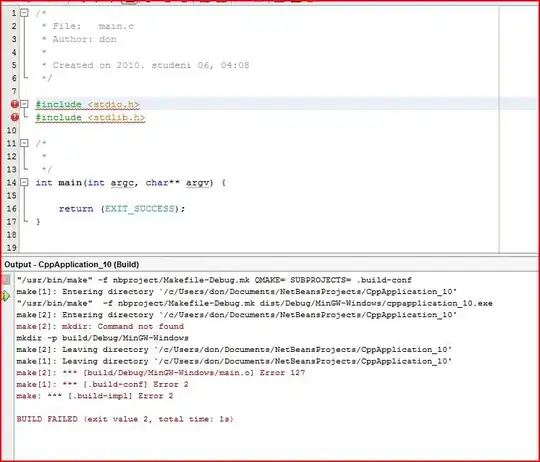Screen dimensions: 540x462
Task: Click the '[.build-impl] Error 2' output line
Action: [x=95, y=396]
